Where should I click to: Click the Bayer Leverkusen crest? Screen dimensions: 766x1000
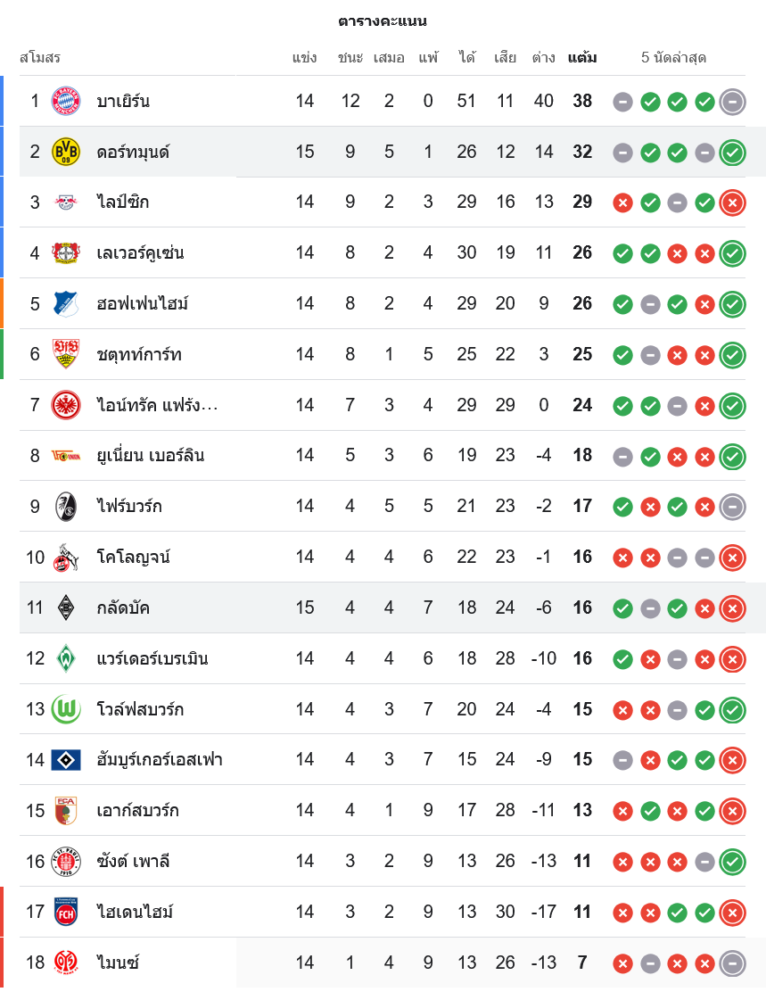pos(66,253)
